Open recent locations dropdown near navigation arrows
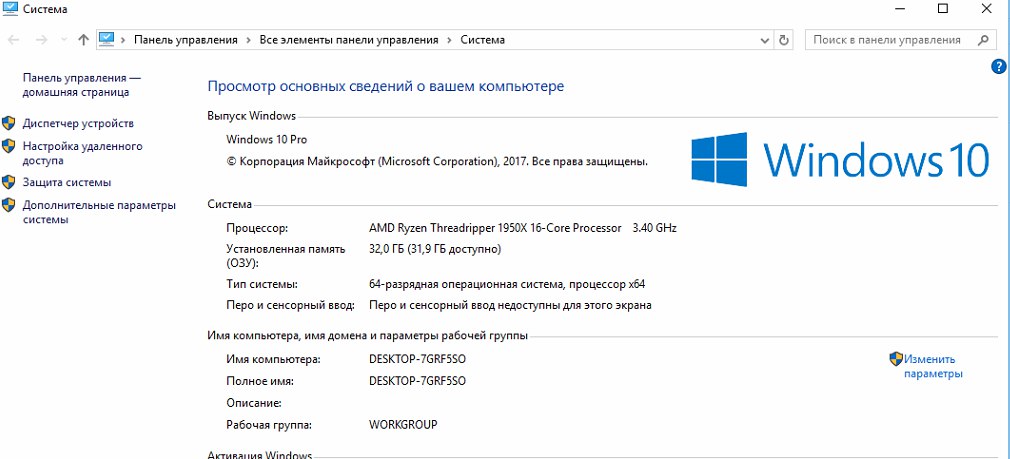This screenshot has height=459, width=1010. point(63,40)
